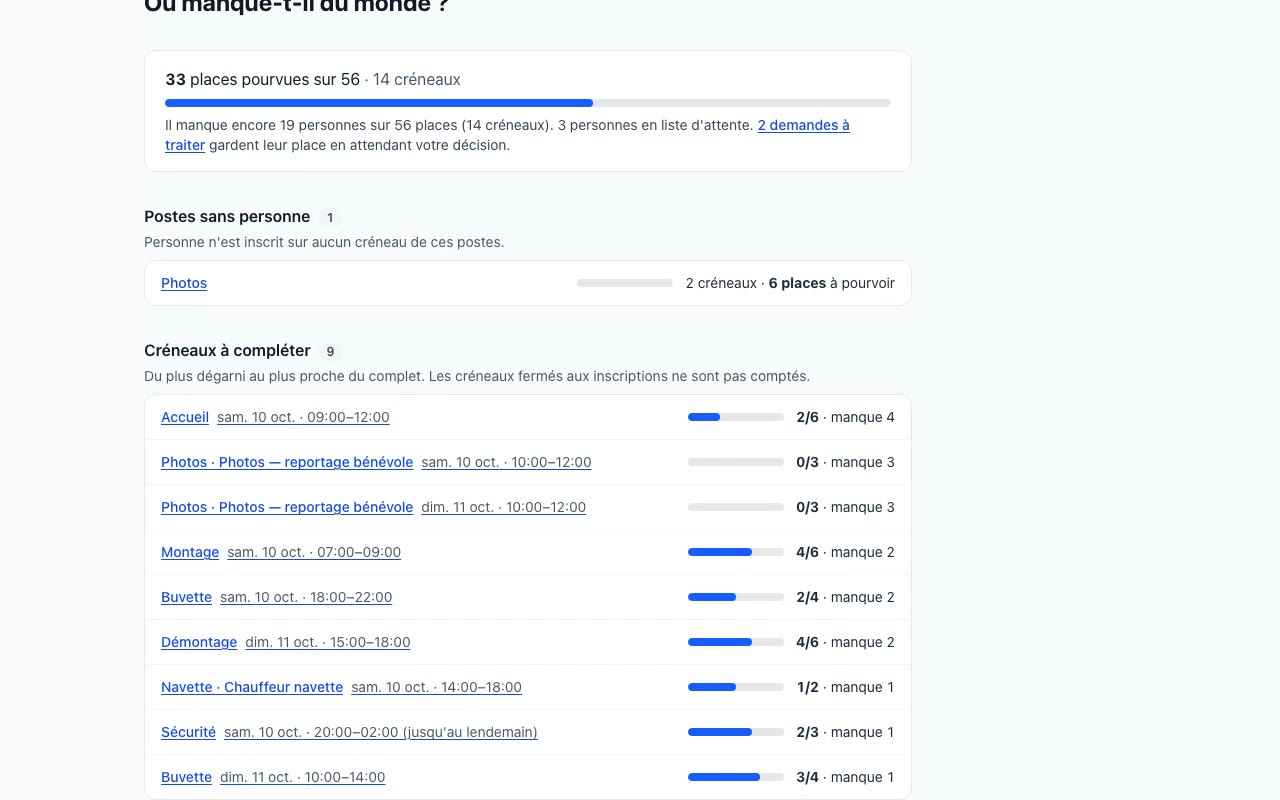
Task: Click the "4/6 · manque 2" count on the Montage row
Action: (x=846, y=552)
